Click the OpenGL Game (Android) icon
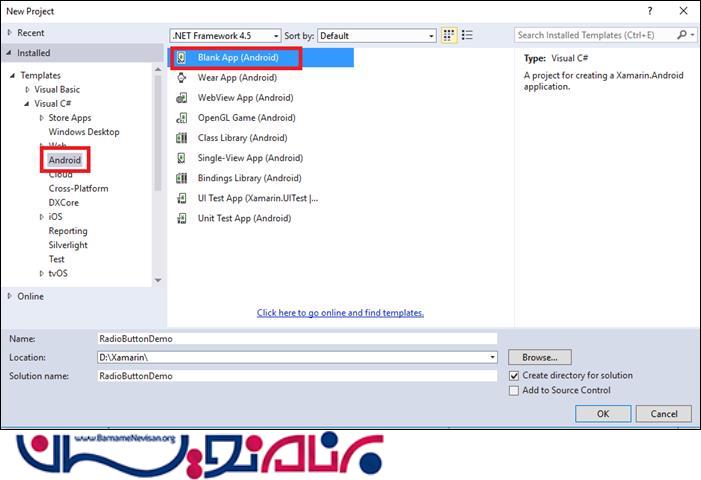Screen dimensions: 701x480 coord(182,118)
